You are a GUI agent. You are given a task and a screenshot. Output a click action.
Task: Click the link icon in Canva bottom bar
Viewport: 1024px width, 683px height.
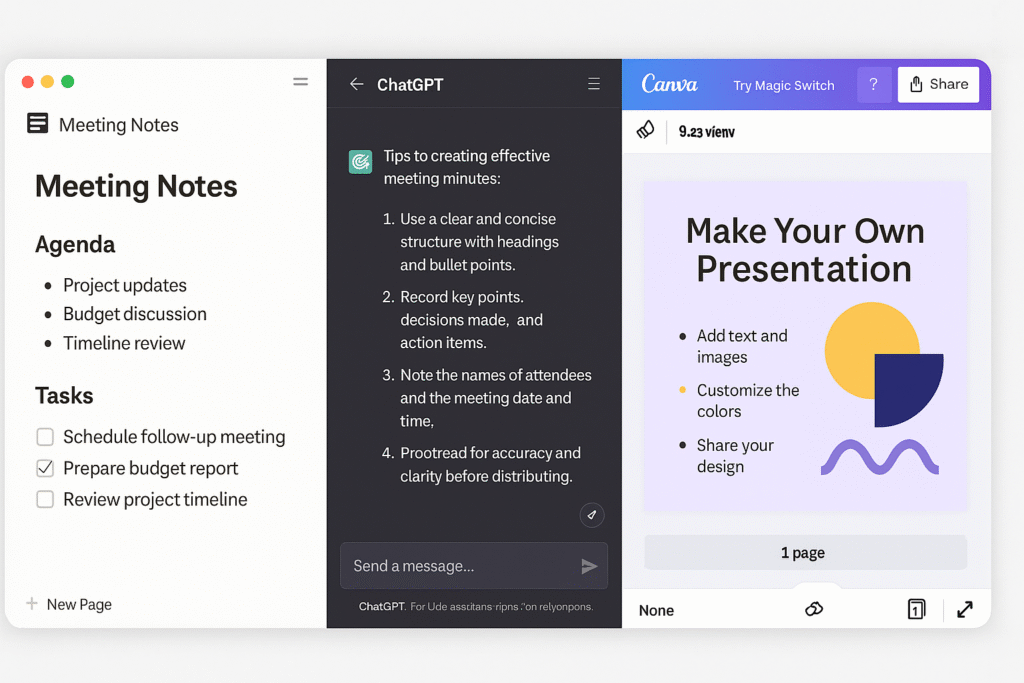click(814, 609)
